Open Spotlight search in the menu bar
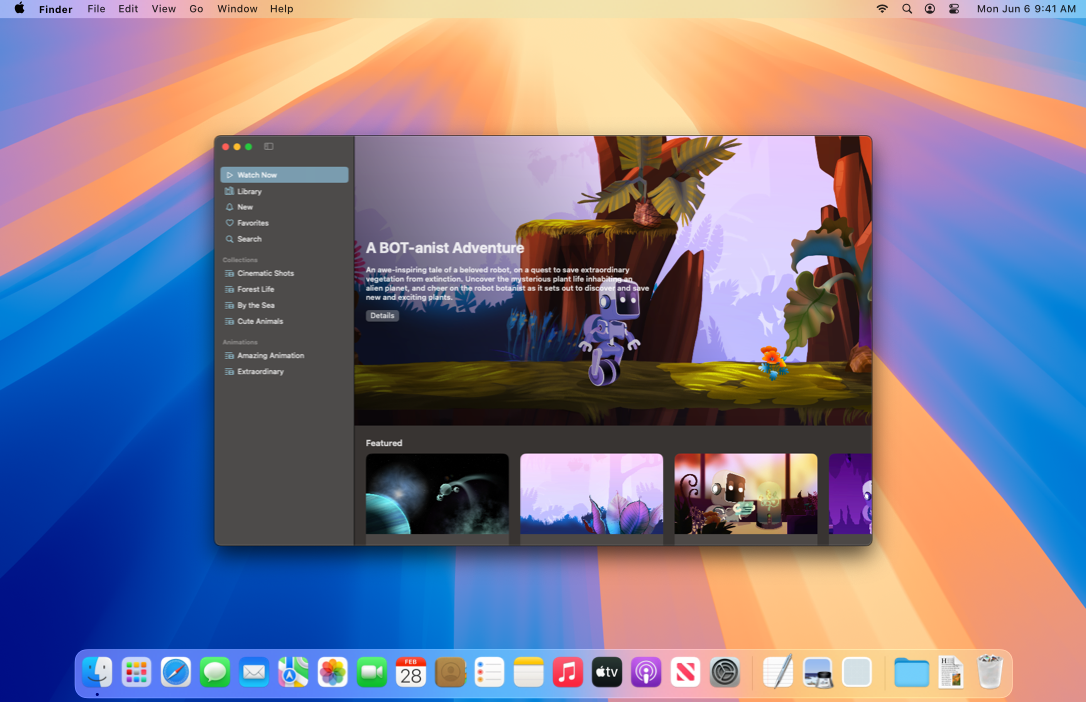This screenshot has width=1086, height=702. 906,9
